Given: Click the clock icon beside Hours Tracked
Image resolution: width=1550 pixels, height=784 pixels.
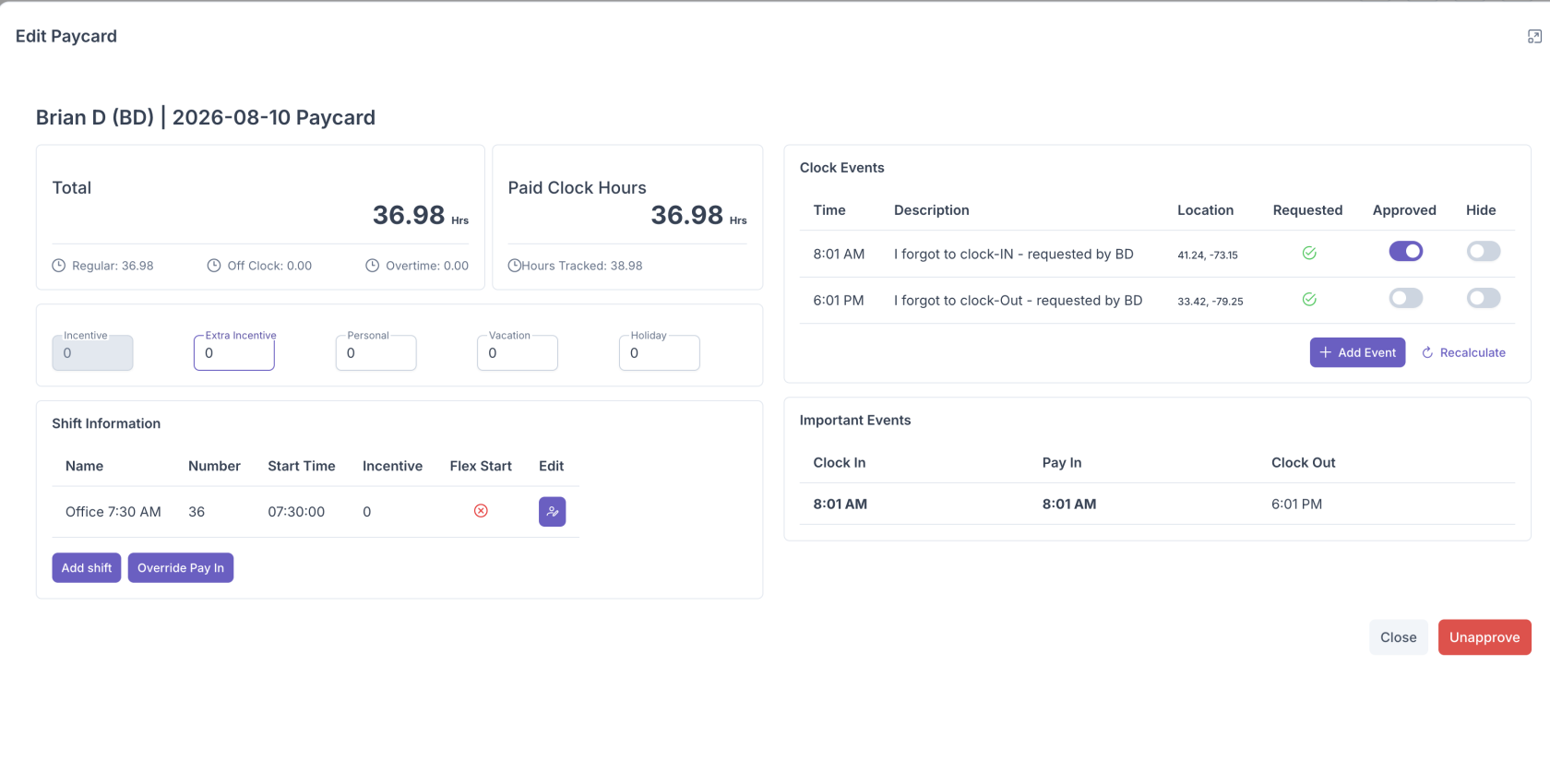Looking at the screenshot, I should click(x=515, y=266).
